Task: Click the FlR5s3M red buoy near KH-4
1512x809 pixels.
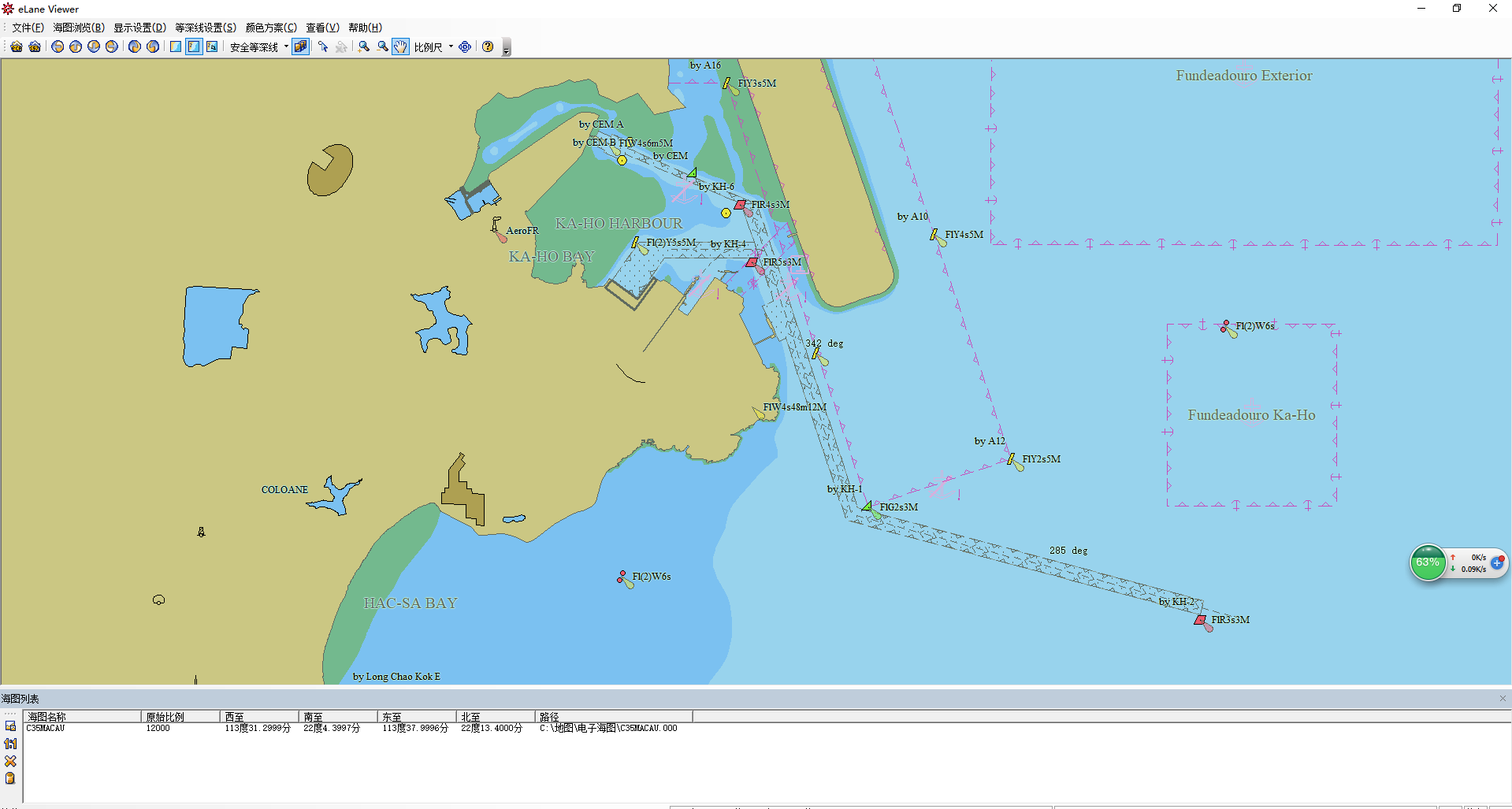Action: 753,264
